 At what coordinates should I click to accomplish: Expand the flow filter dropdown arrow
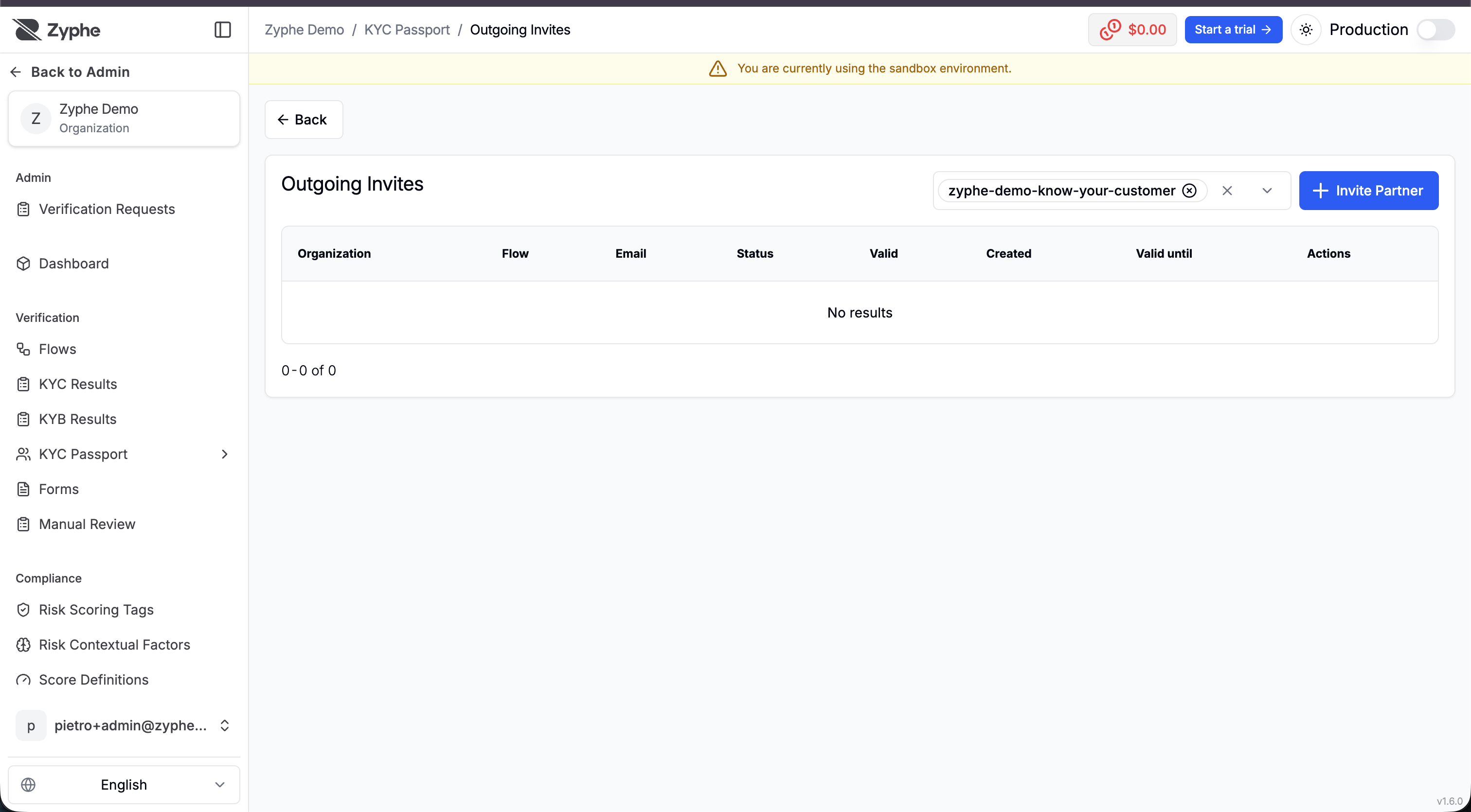(x=1267, y=191)
